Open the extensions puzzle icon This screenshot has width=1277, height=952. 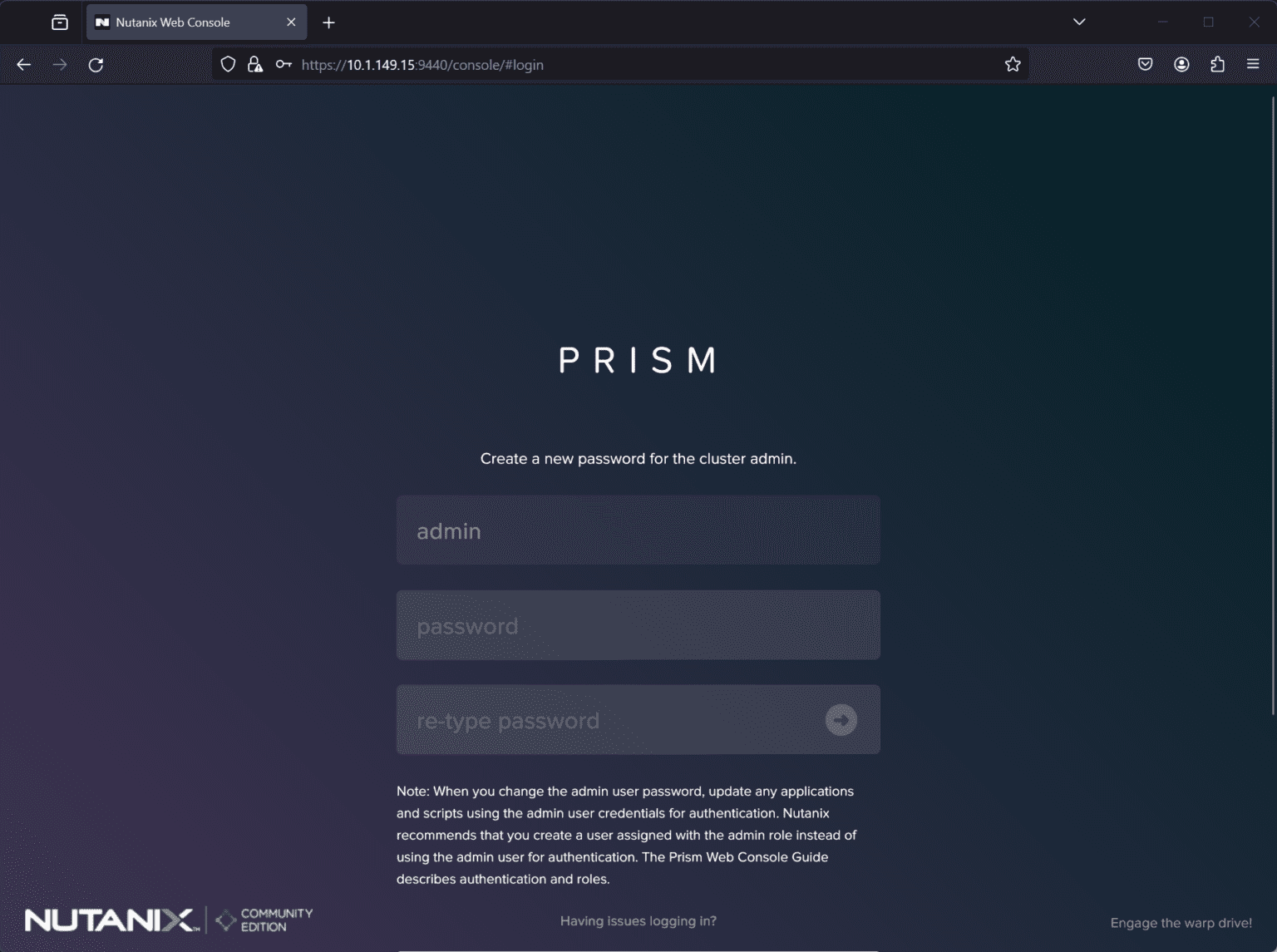coord(1218,65)
